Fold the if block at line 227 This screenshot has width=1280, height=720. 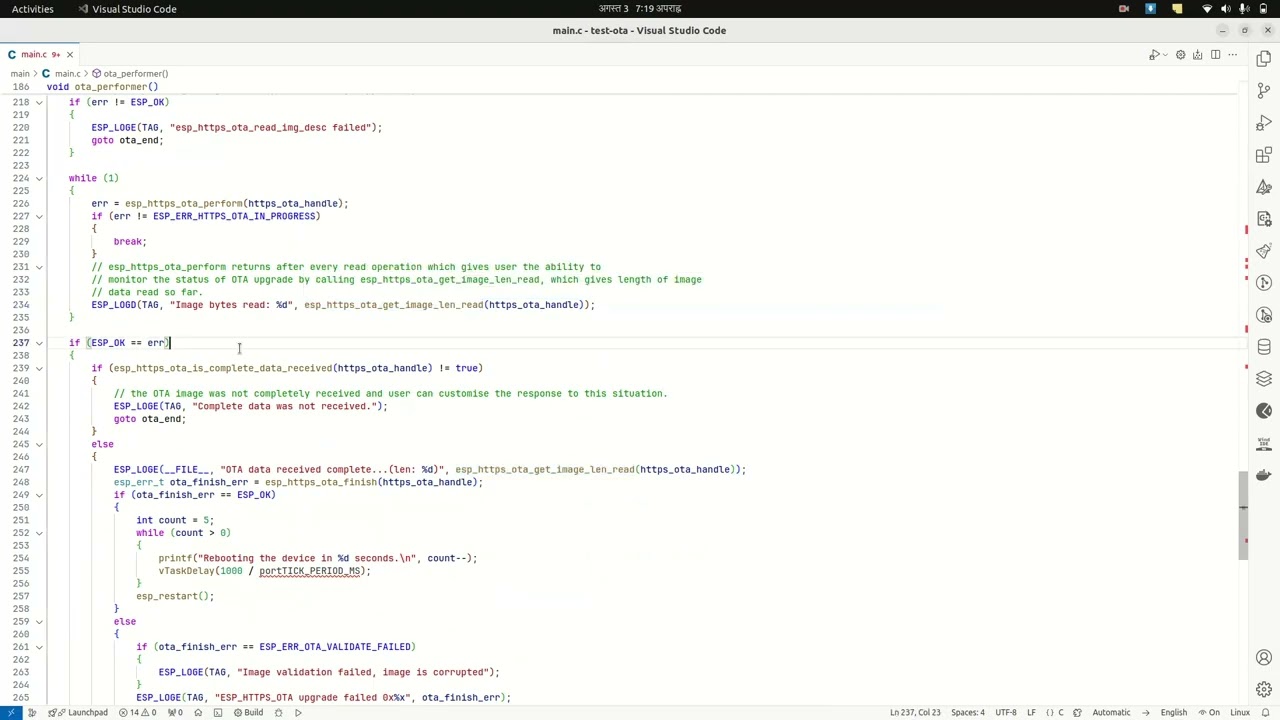tap(39, 216)
